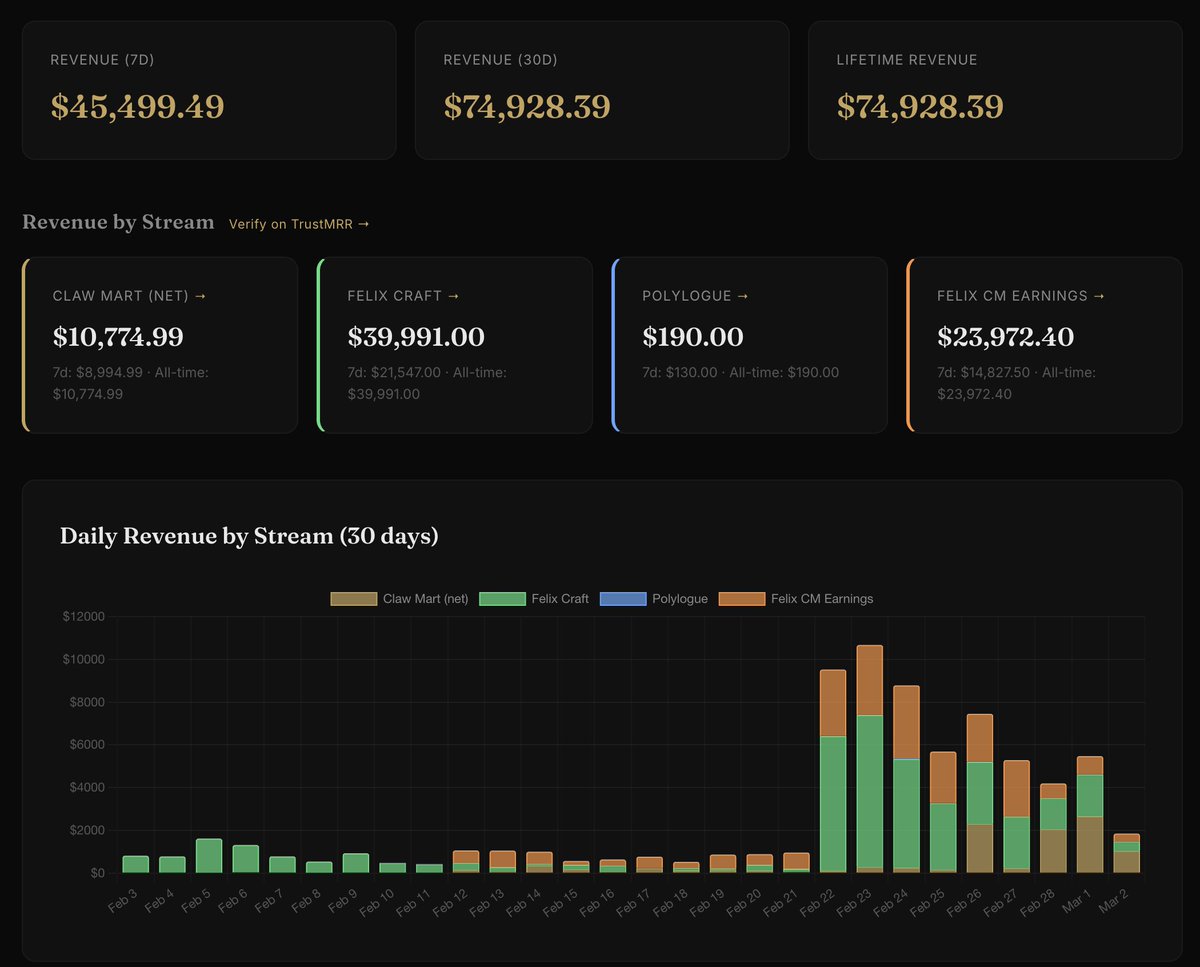1200x967 pixels.
Task: Click the green Feb 5 bar
Action: point(209,856)
